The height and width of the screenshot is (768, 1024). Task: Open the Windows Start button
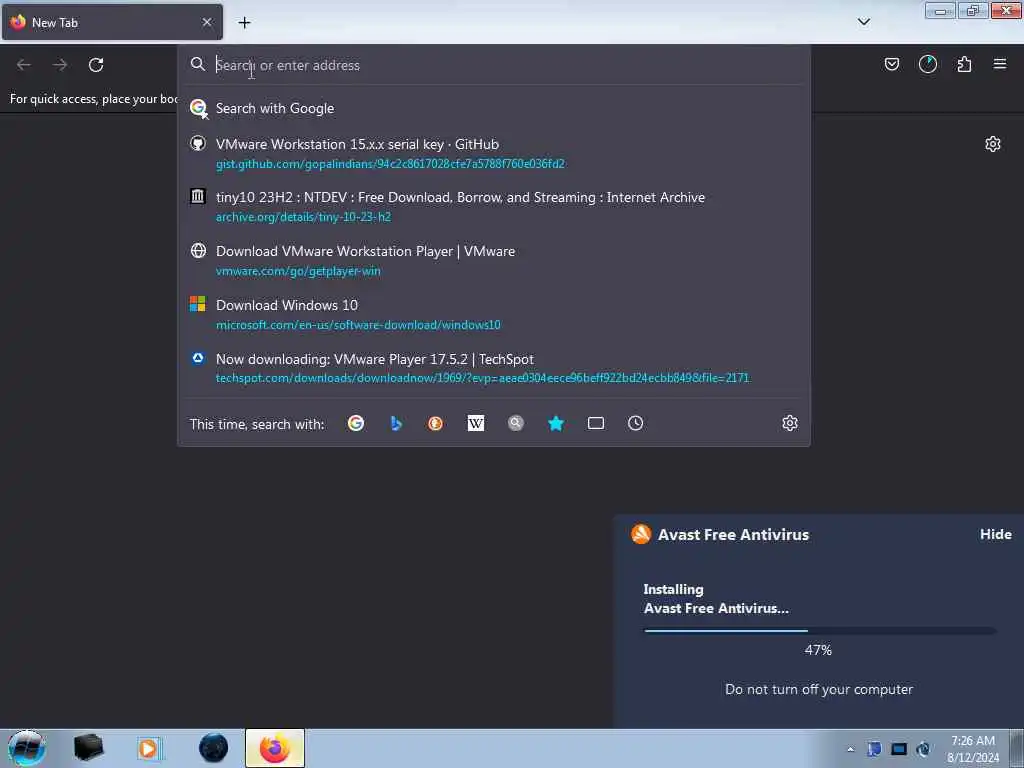click(27, 748)
